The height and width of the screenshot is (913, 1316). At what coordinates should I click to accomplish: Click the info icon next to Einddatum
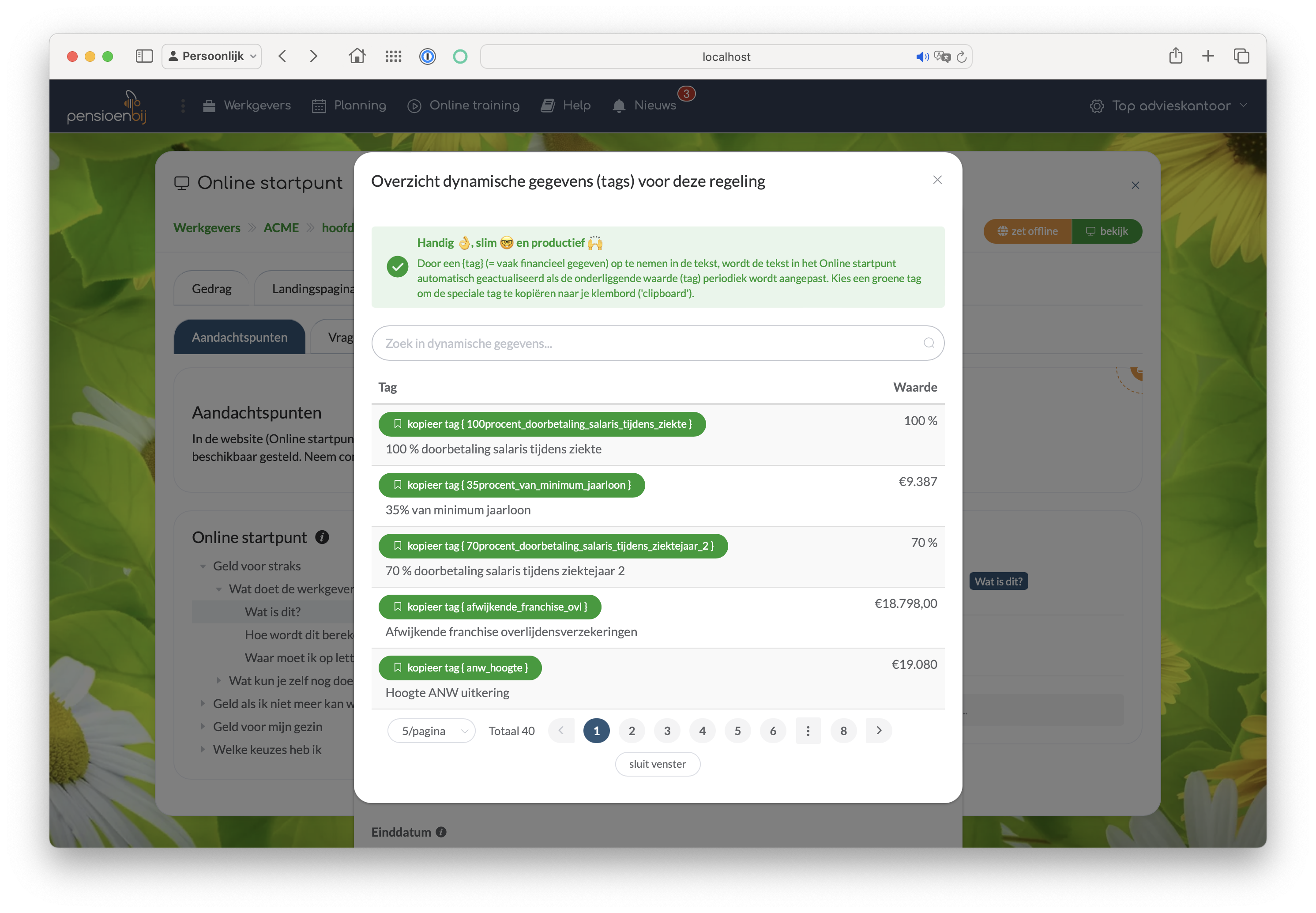[441, 832]
